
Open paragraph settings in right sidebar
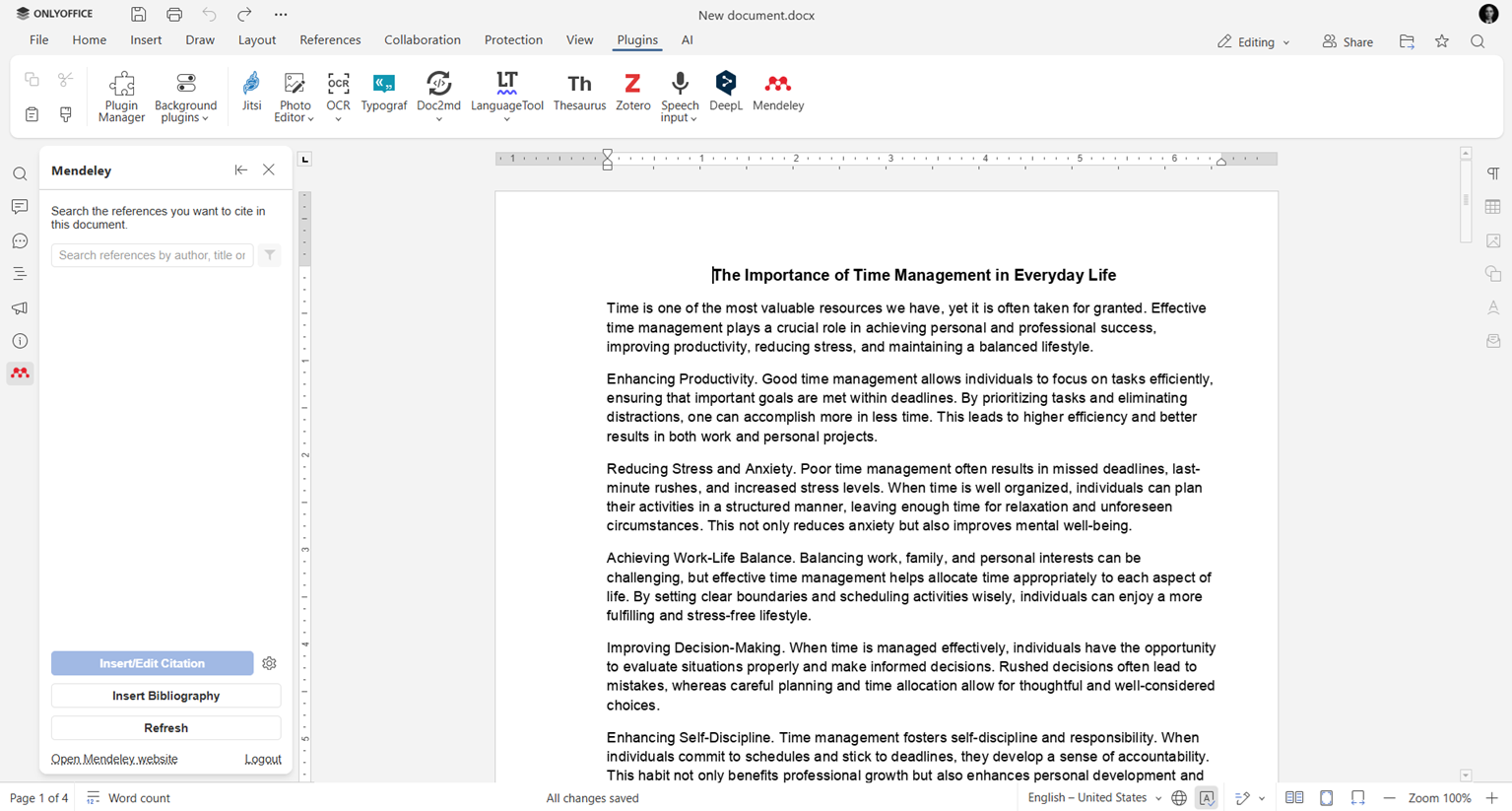[1493, 173]
